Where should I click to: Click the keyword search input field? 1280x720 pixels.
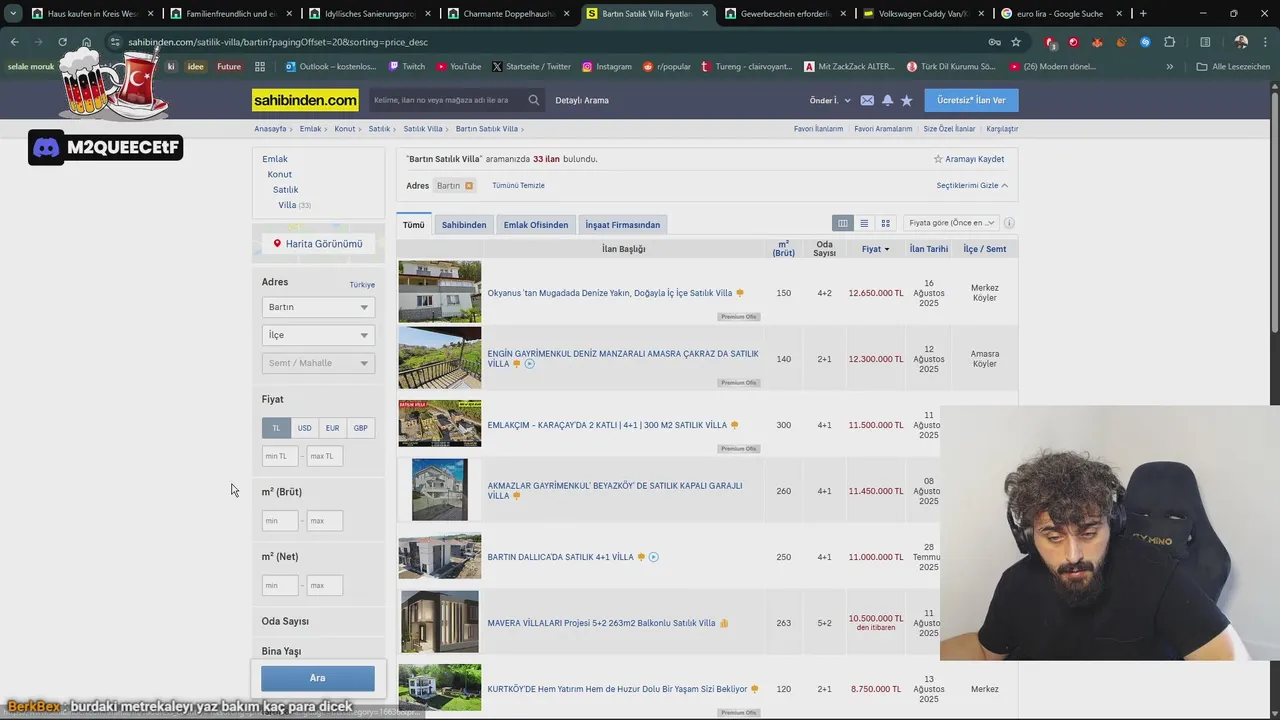446,100
